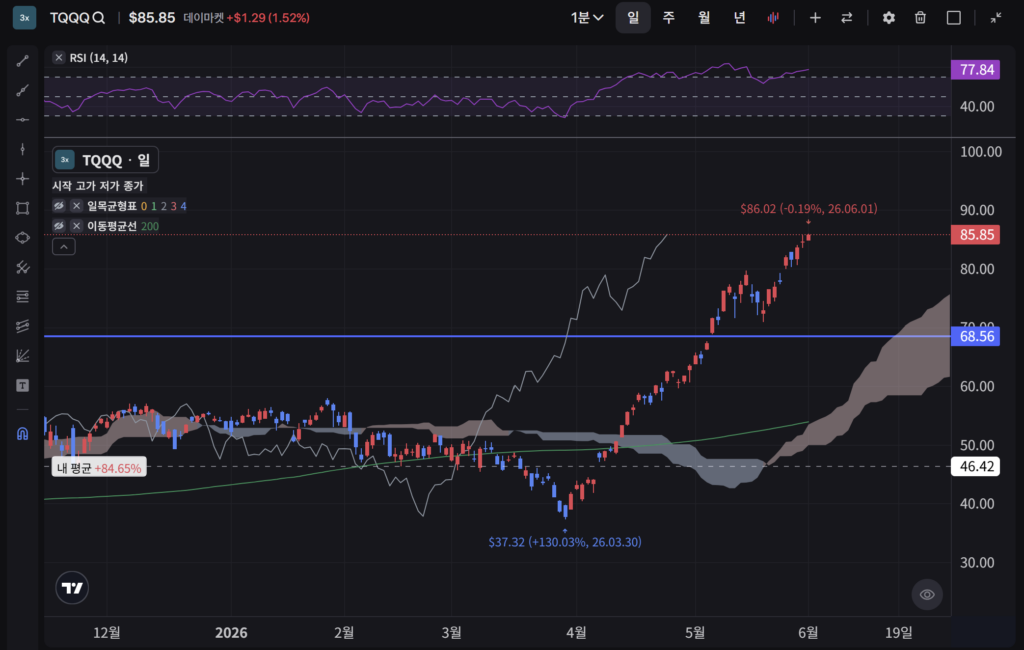Remove the 이동평균선 indicator
Image resolution: width=1024 pixels, height=650 pixels.
point(76,225)
